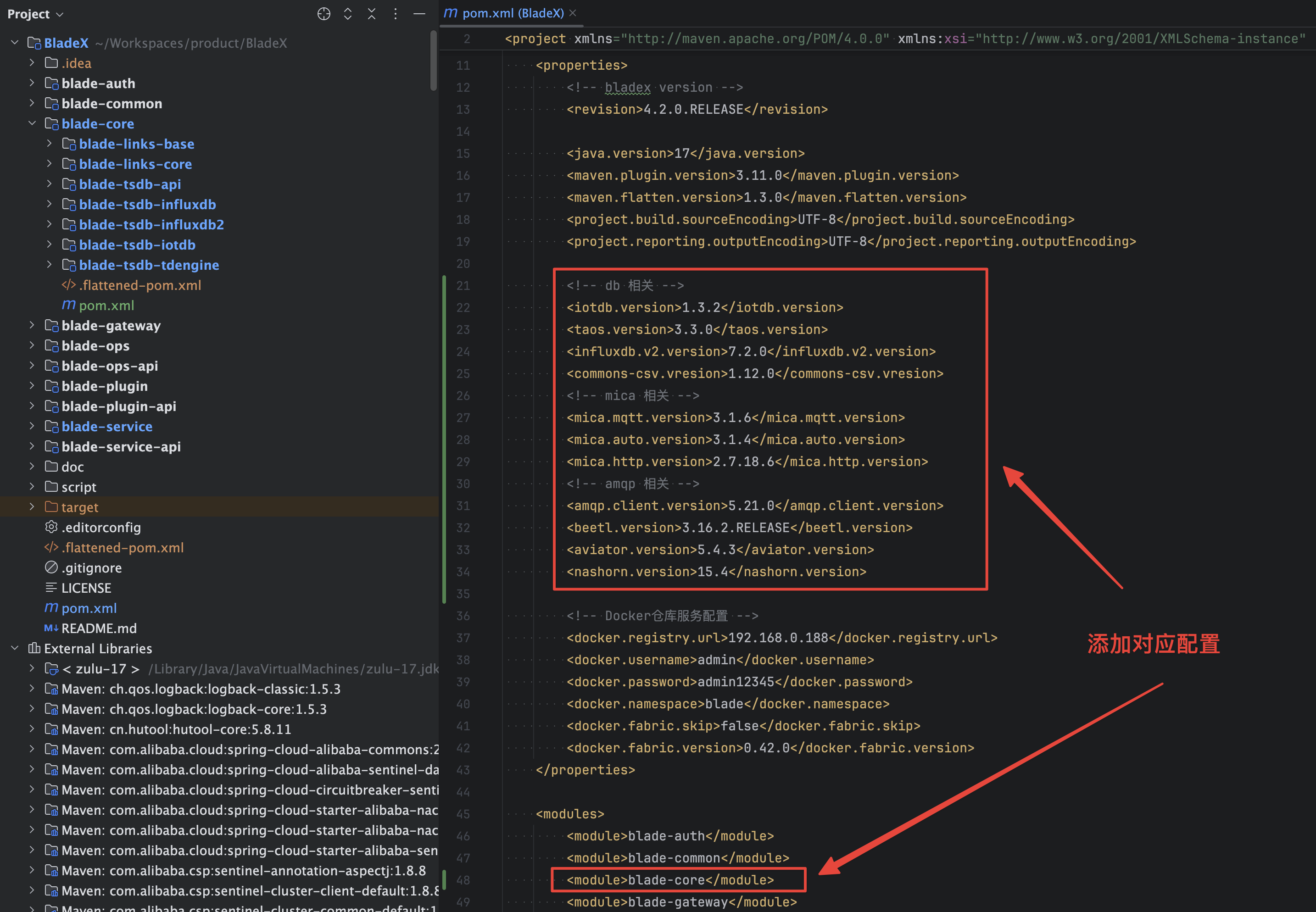Click the logback-classic:1.5.3 library icon
The image size is (1316, 912).
coord(51,689)
